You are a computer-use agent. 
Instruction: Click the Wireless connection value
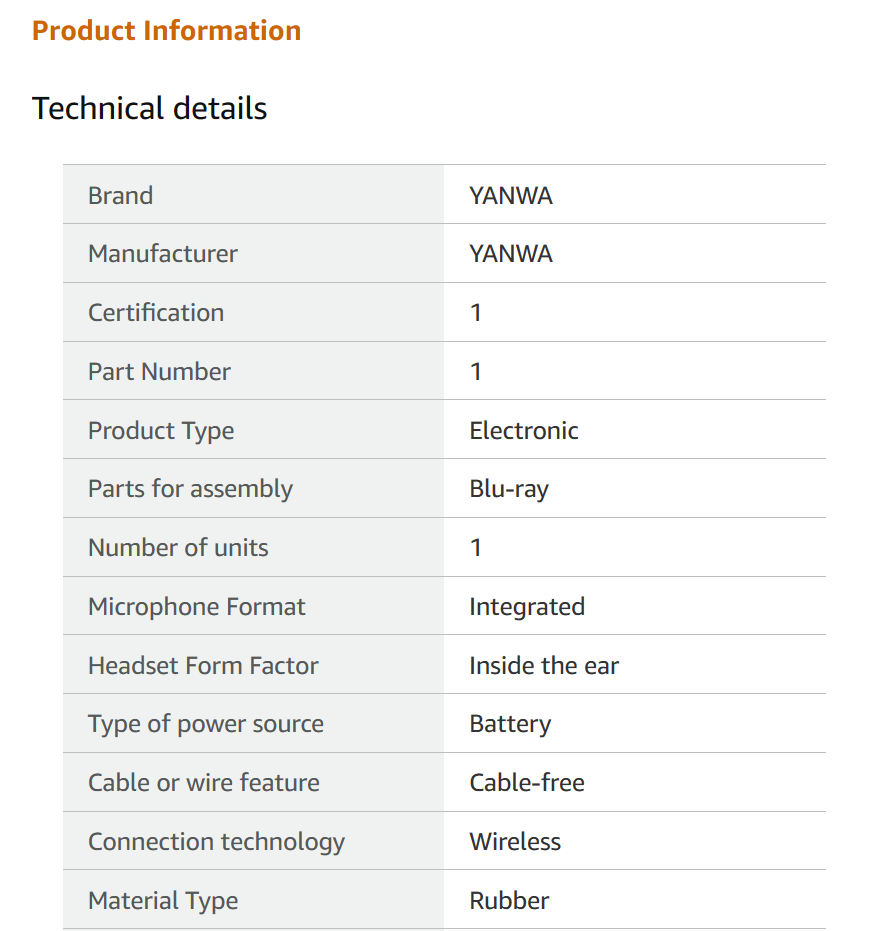[x=515, y=841]
